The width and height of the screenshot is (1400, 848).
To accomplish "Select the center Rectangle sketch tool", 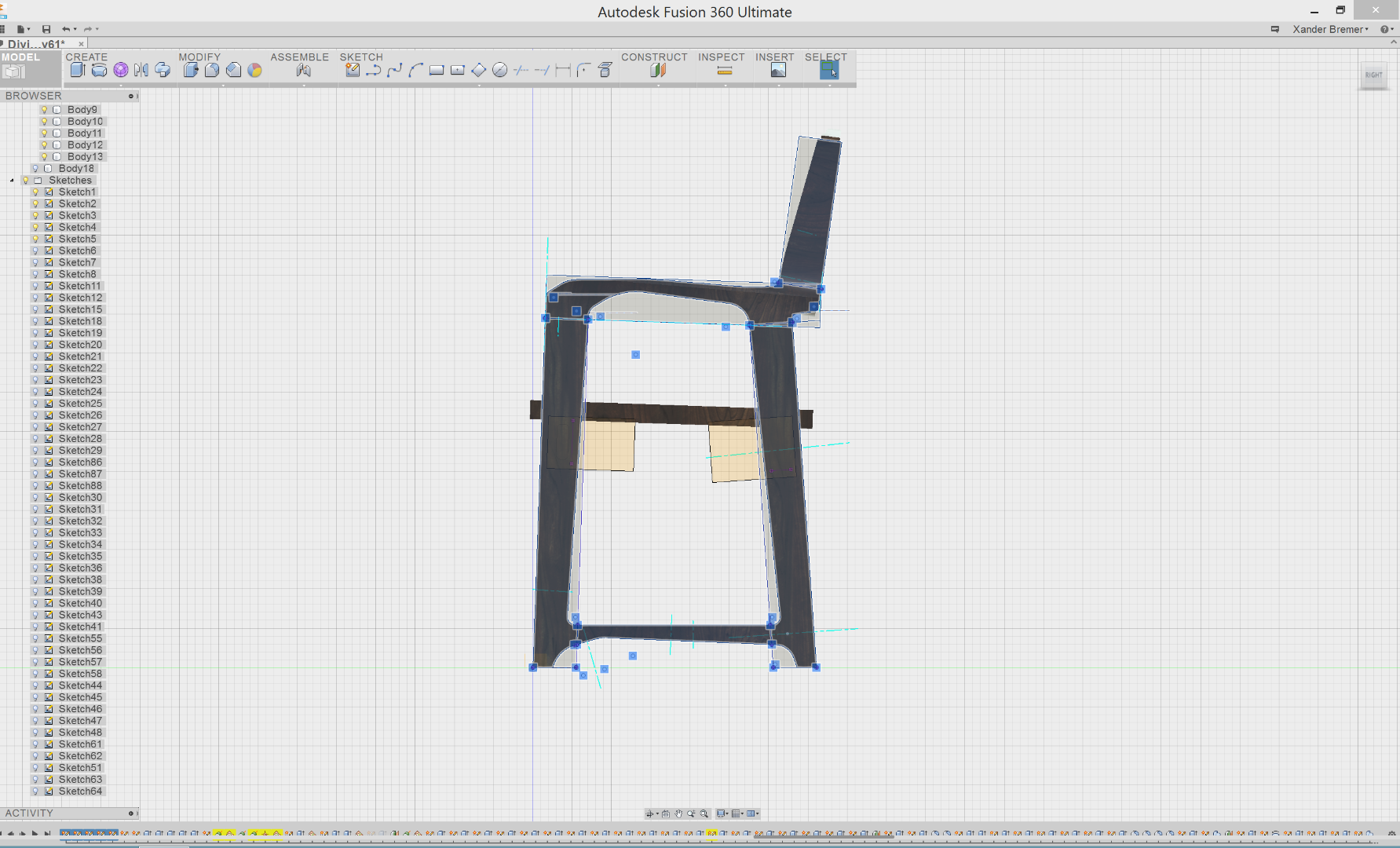I will (458, 70).
